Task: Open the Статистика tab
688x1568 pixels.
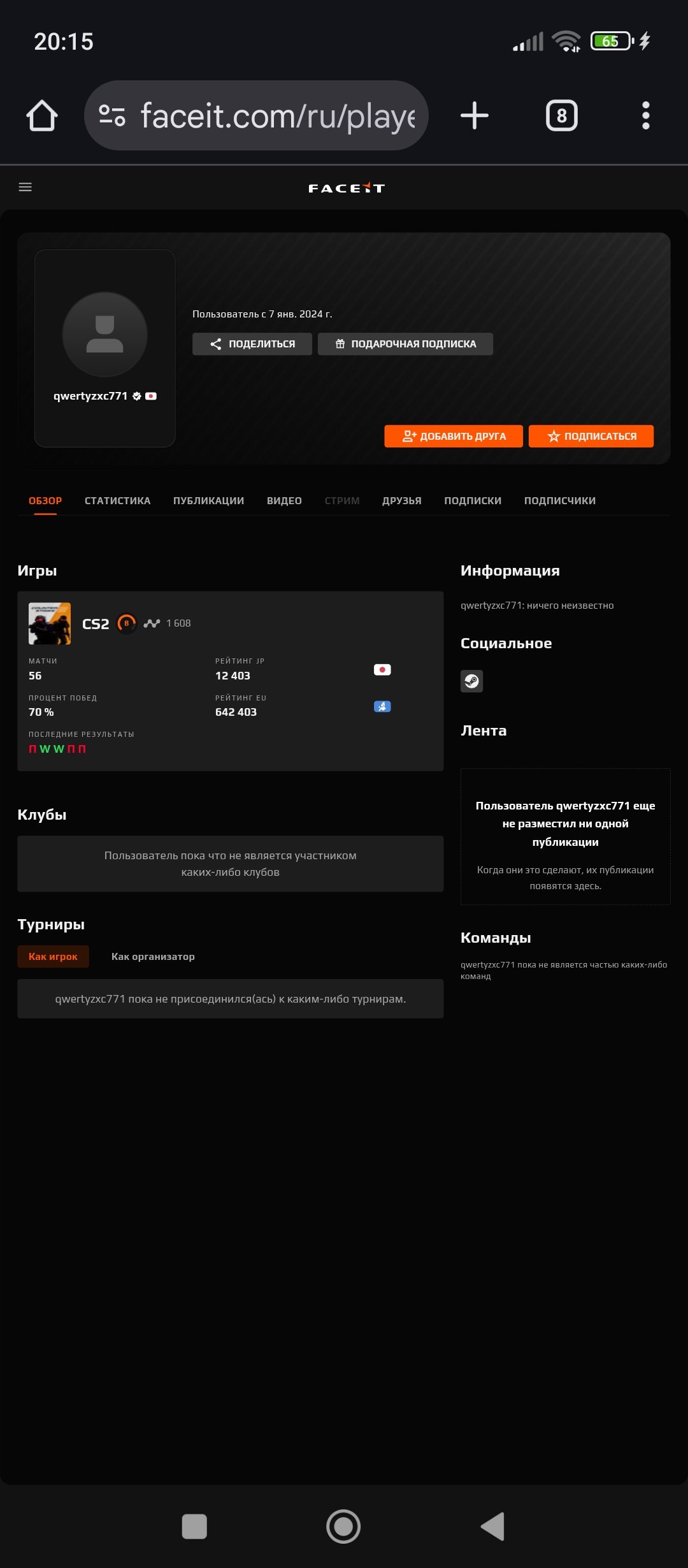Action: pyautogui.click(x=118, y=501)
